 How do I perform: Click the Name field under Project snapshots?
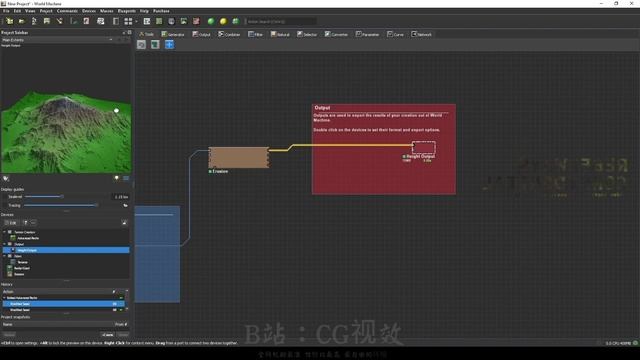pyautogui.click(x=57, y=324)
